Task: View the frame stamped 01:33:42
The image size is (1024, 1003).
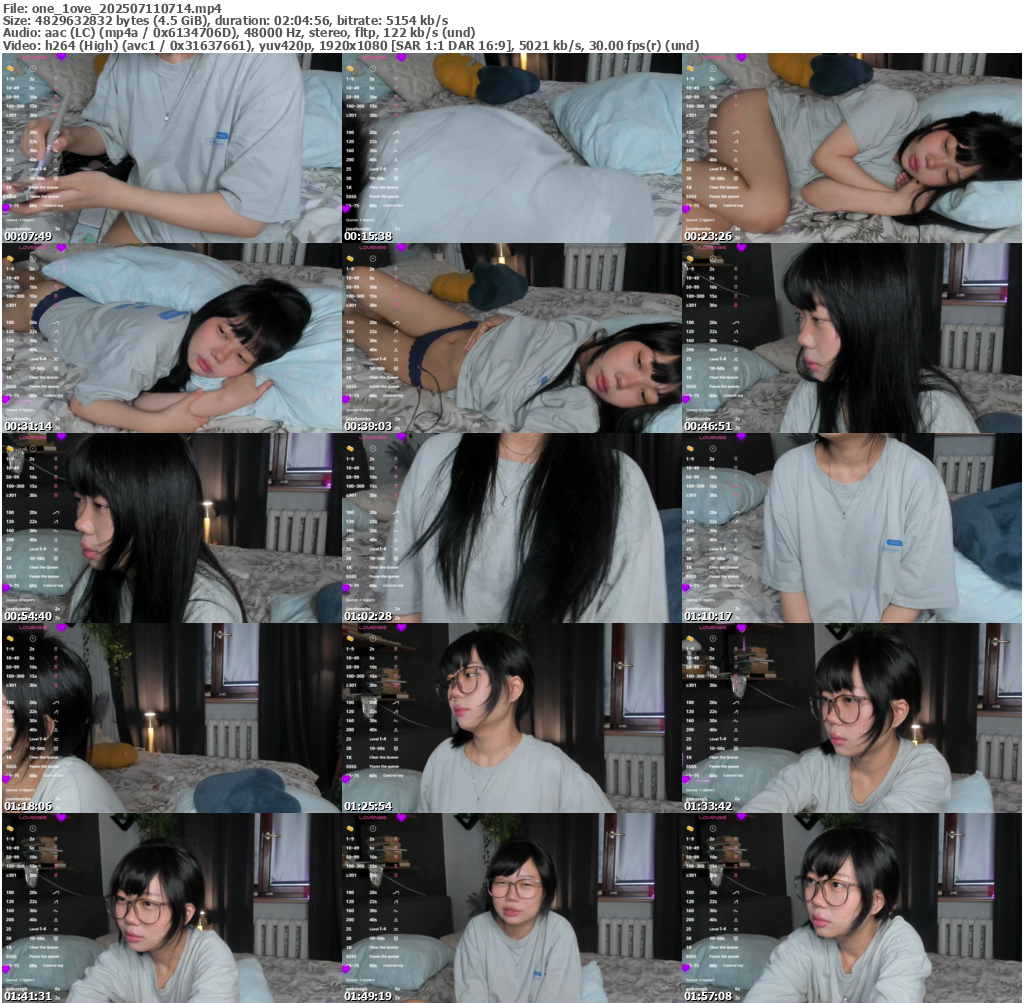Action: pos(852,718)
